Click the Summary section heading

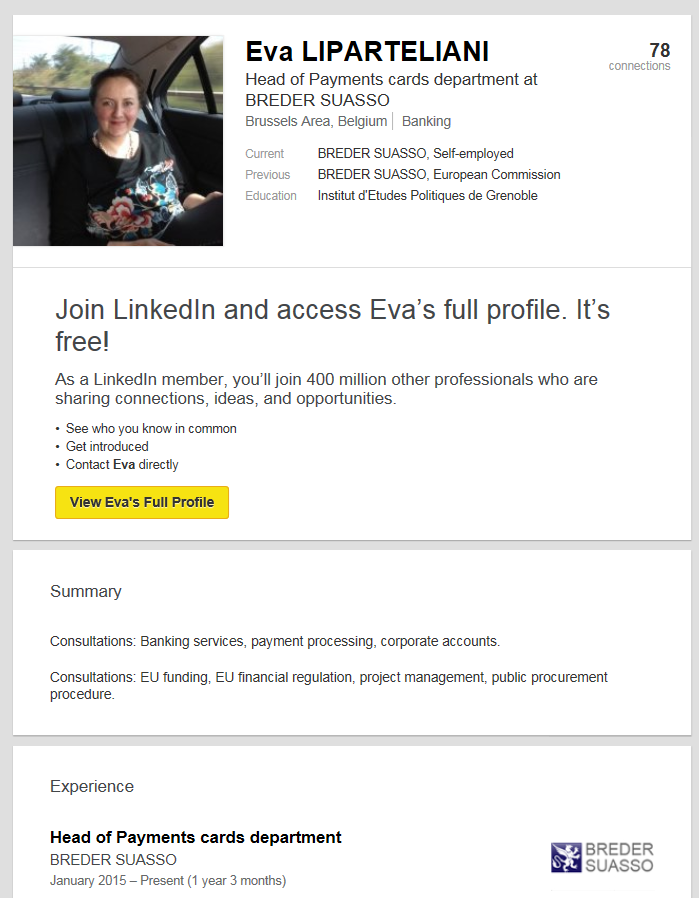86,591
